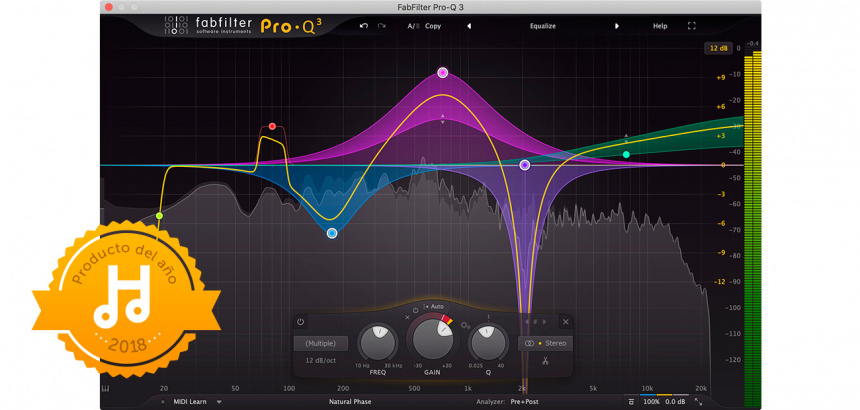Open the MIDI Learn dropdown arrow
Viewport: 860px width, 410px height.
click(x=219, y=402)
